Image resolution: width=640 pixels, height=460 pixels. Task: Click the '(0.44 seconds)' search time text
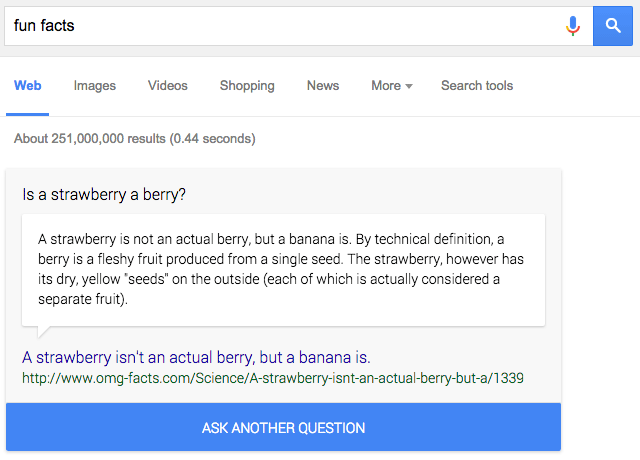[211, 139]
